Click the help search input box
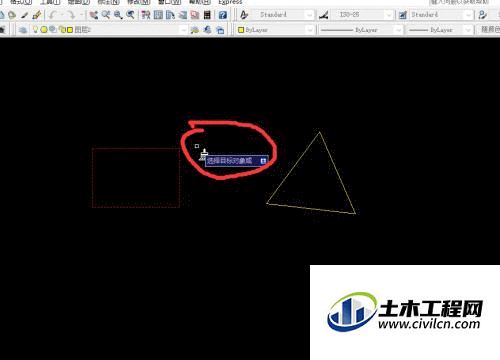 [460, 2]
